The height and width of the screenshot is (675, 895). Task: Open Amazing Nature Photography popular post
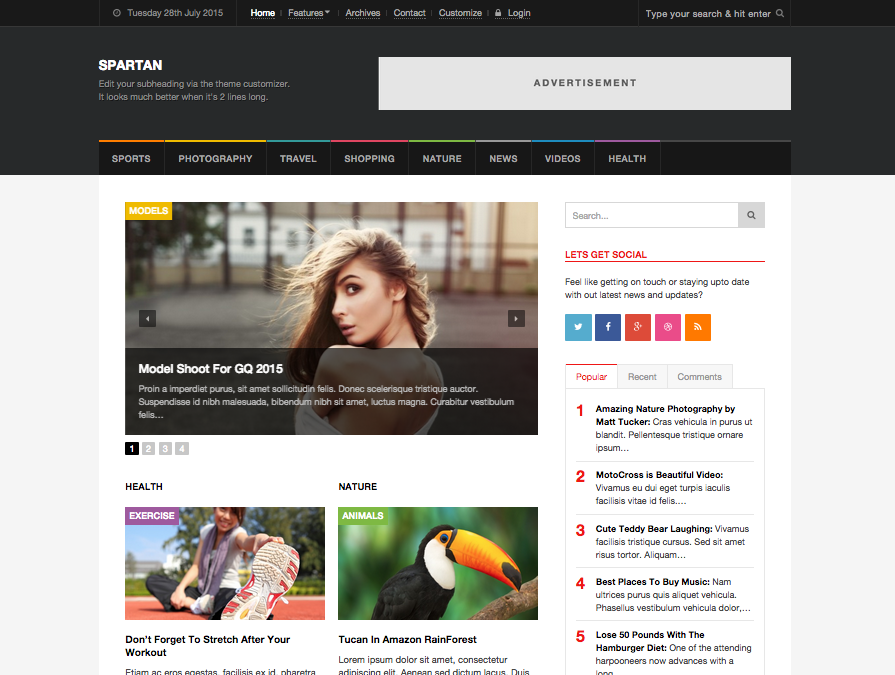(665, 415)
